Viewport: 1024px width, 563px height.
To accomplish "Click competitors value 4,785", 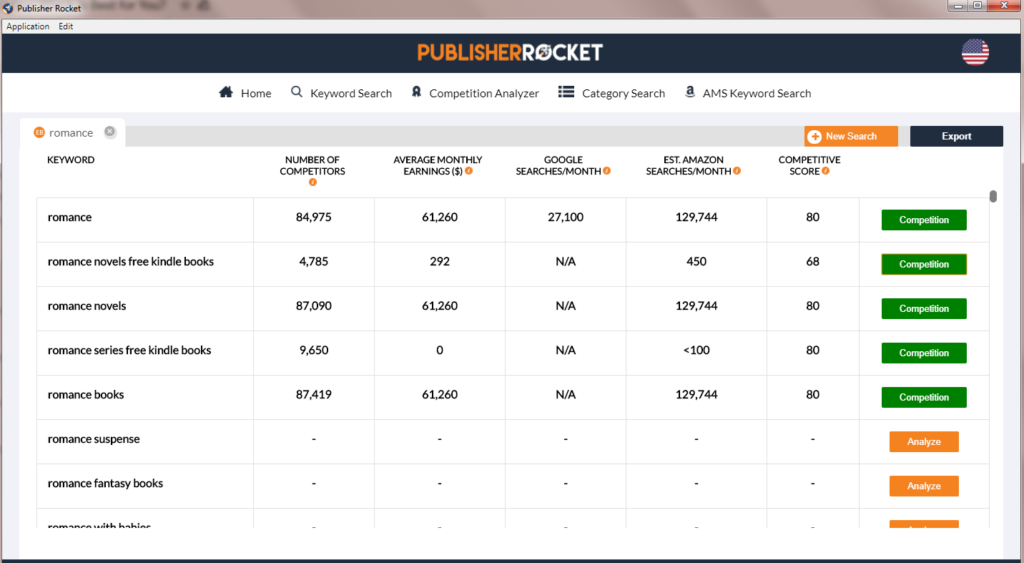I will click(313, 261).
